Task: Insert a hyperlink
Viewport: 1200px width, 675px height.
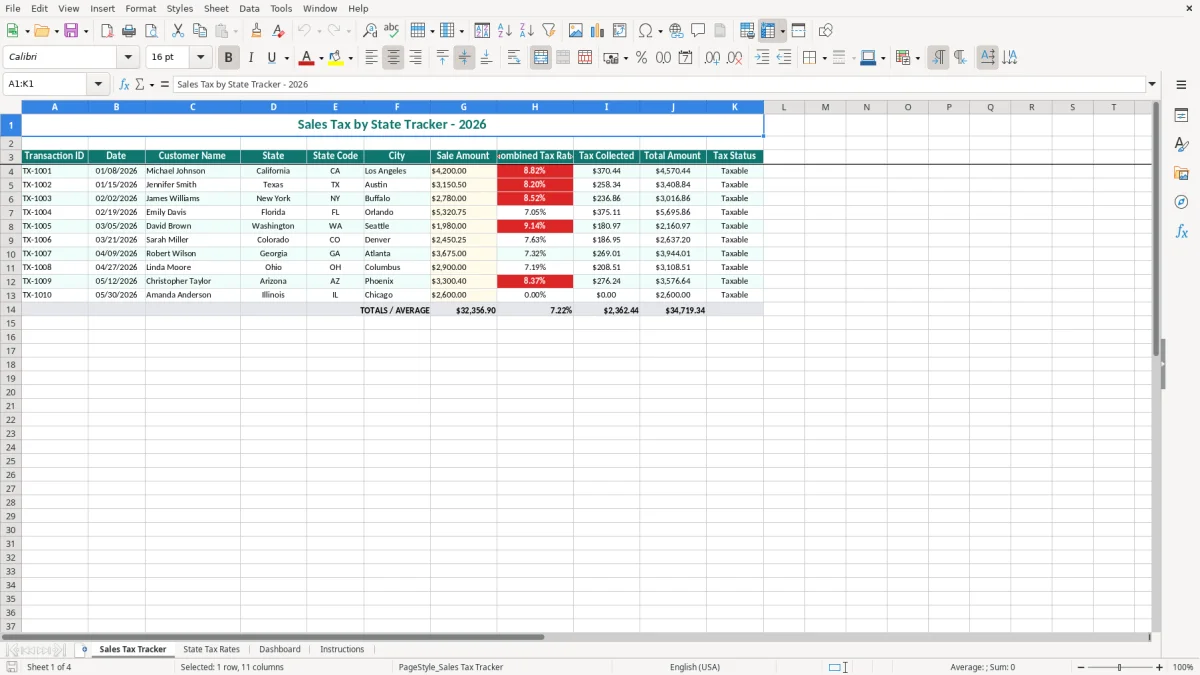Action: click(676, 31)
